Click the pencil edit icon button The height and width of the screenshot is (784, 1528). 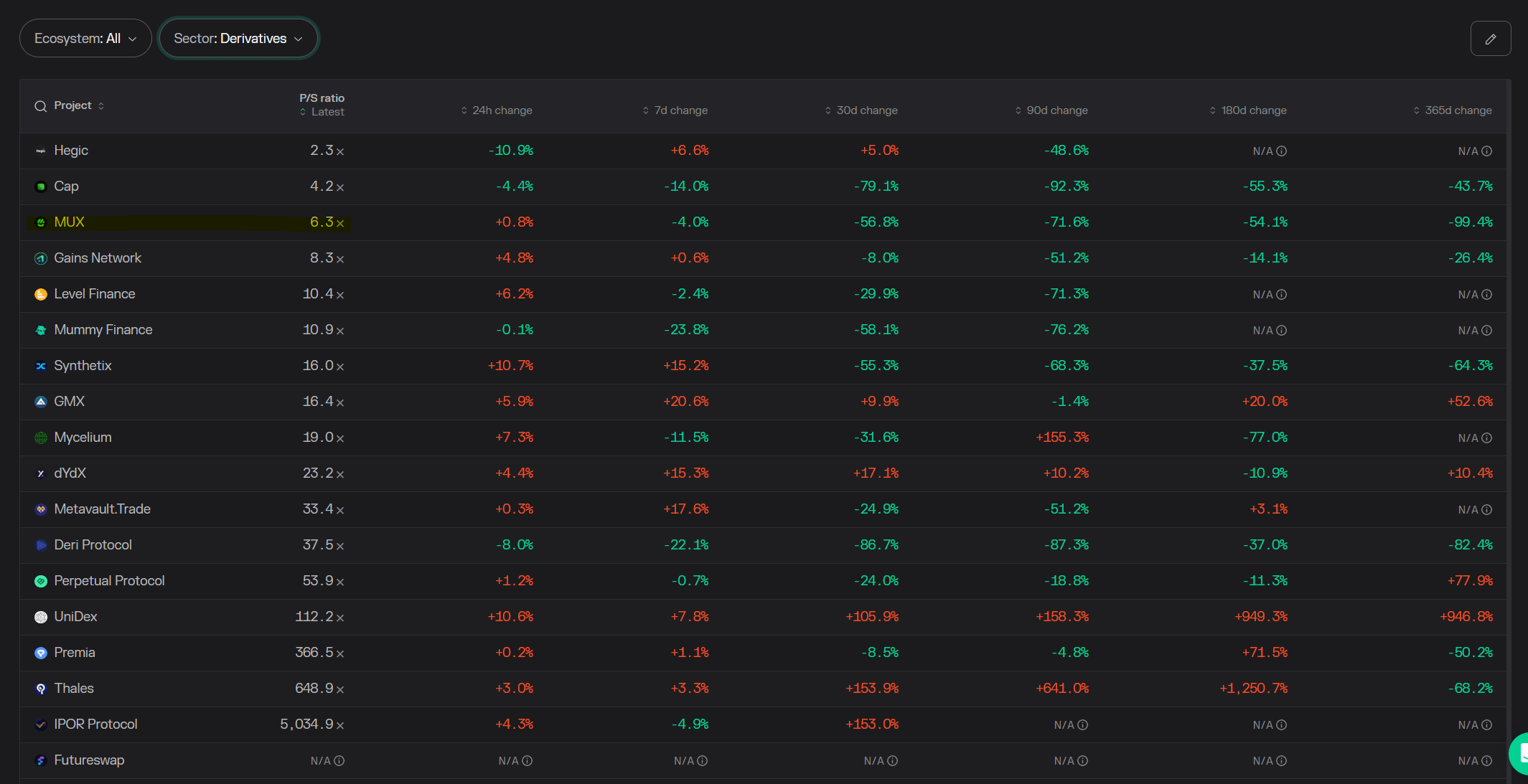coord(1490,39)
